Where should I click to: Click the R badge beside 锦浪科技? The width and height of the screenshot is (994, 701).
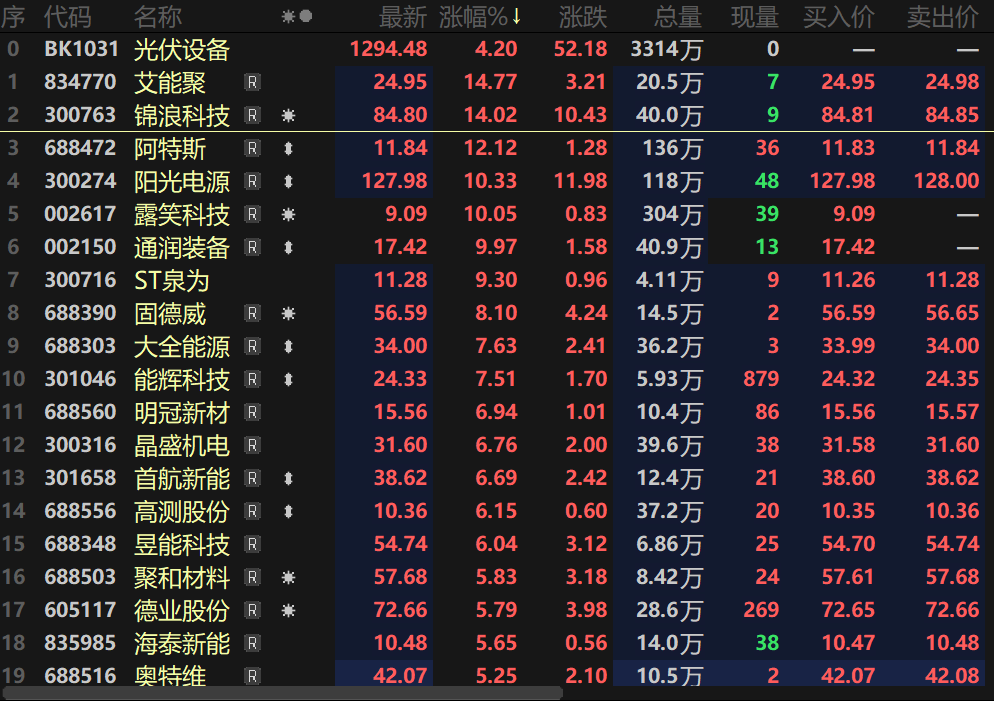pos(252,115)
